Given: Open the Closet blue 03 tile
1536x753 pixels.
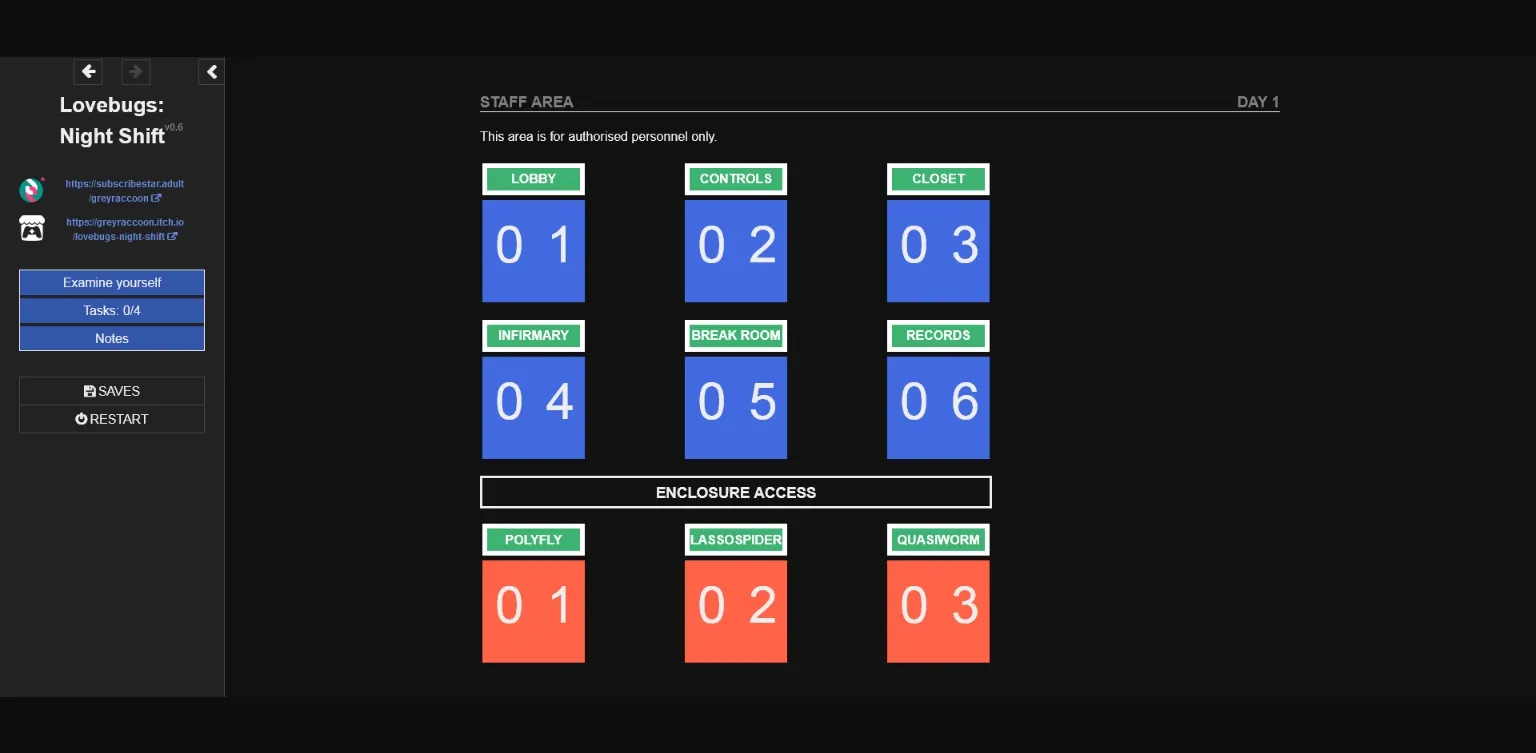Looking at the screenshot, I should [x=937, y=250].
